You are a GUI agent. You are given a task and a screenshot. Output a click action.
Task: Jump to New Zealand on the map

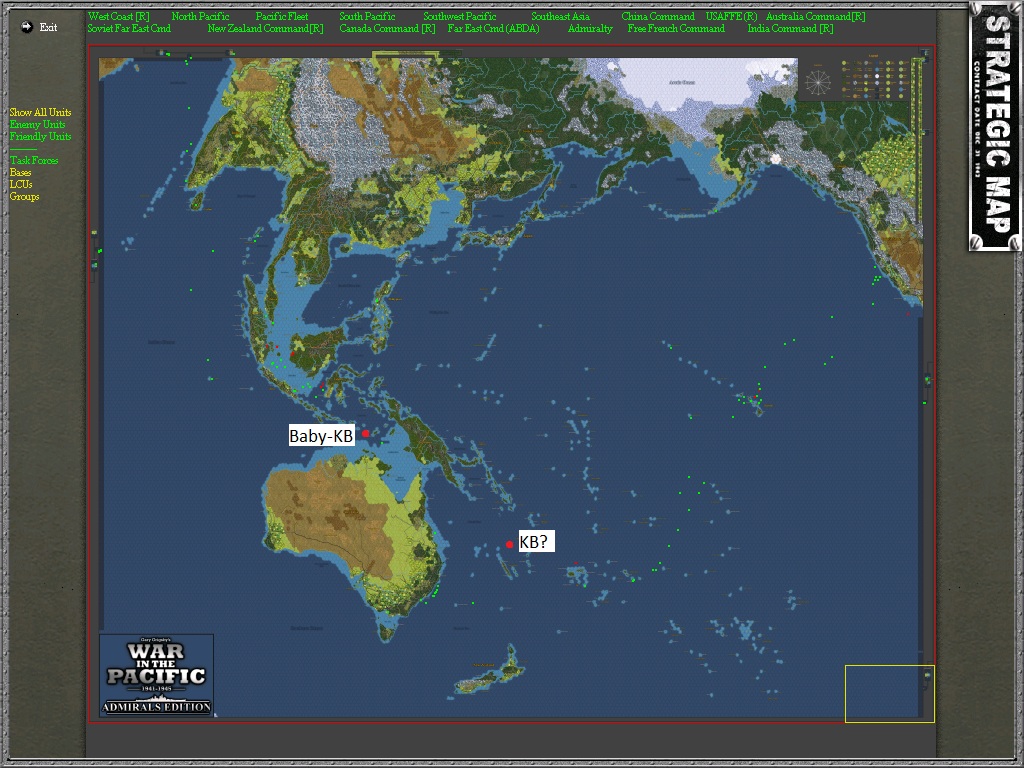coord(490,673)
